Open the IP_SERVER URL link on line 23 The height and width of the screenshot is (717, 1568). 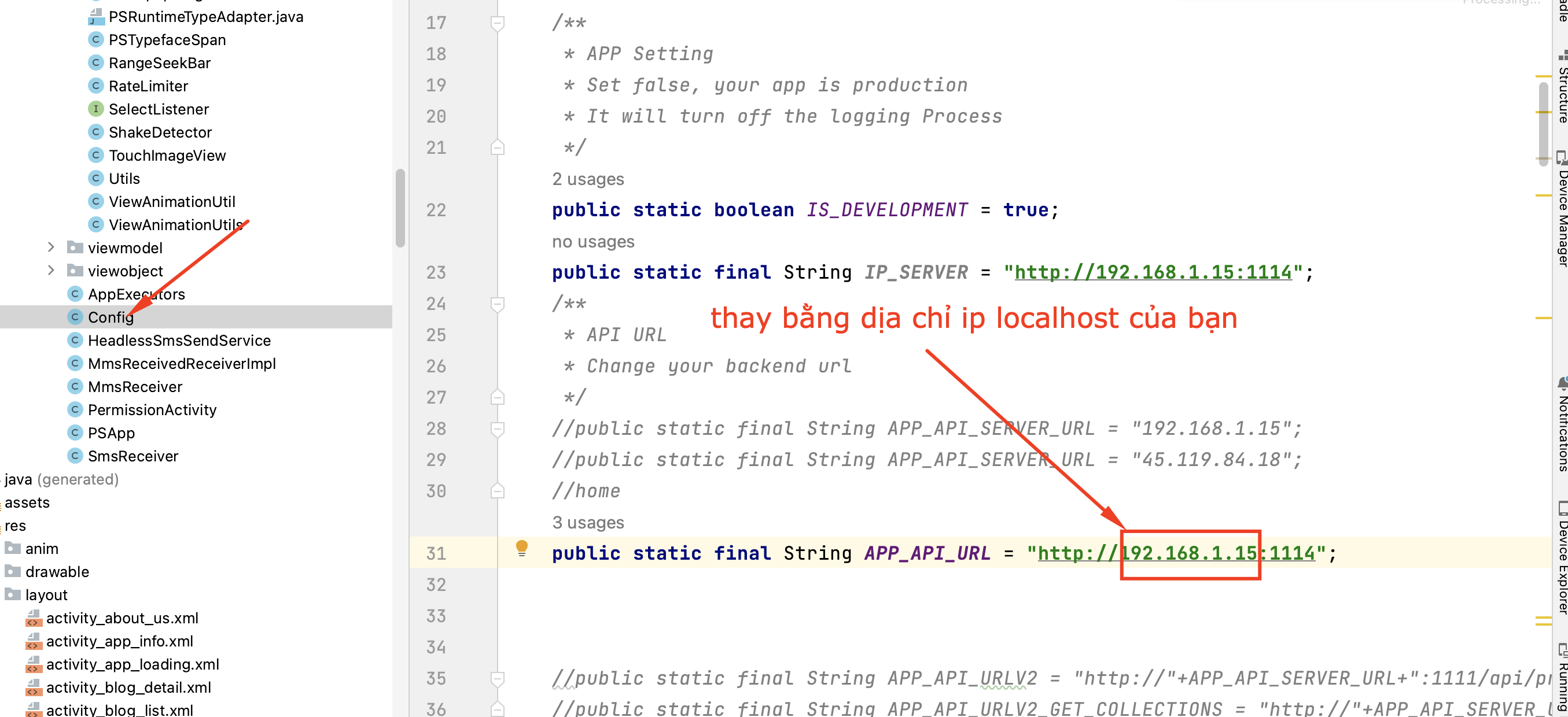(x=1153, y=272)
